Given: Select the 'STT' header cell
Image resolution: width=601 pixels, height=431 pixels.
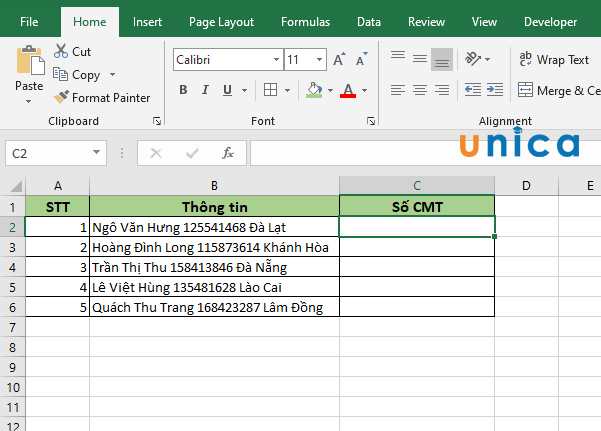Looking at the screenshot, I should click(57, 207).
